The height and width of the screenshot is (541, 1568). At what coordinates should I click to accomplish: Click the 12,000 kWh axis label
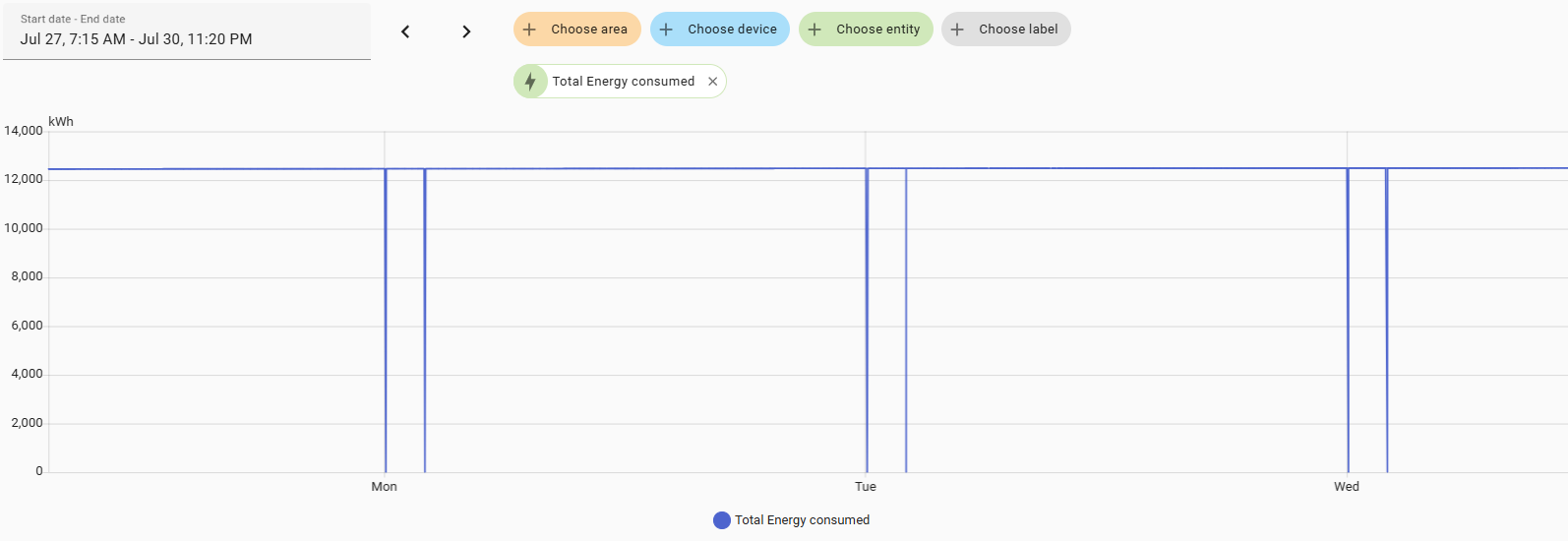coord(24,179)
